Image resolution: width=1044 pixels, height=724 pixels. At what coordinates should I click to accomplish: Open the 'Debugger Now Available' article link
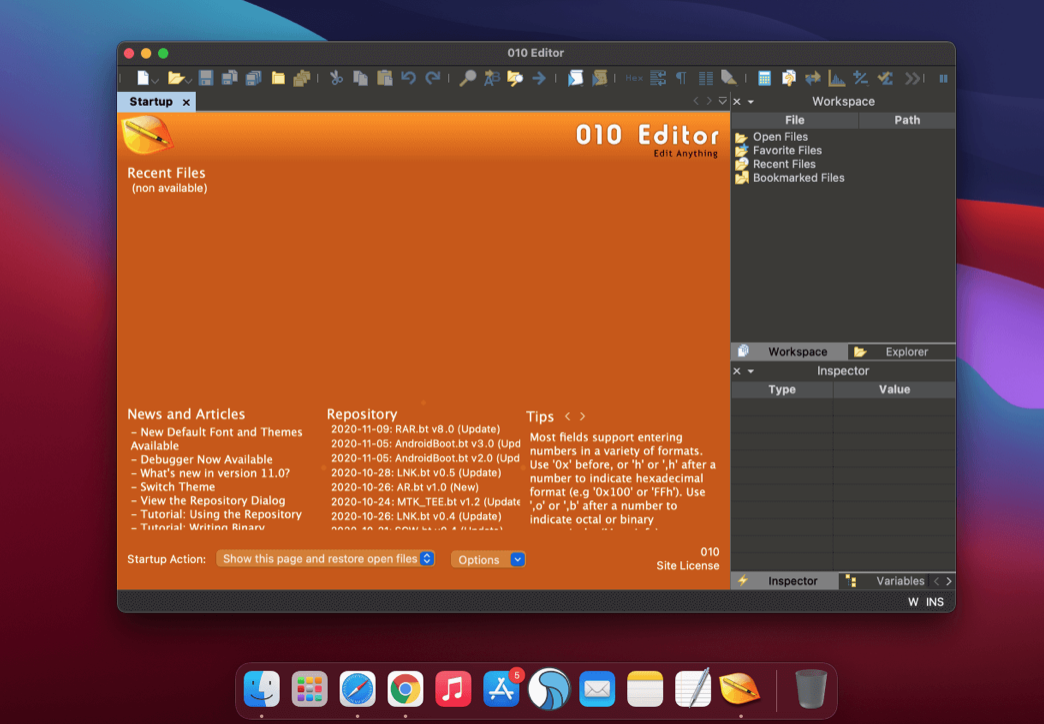[206, 460]
